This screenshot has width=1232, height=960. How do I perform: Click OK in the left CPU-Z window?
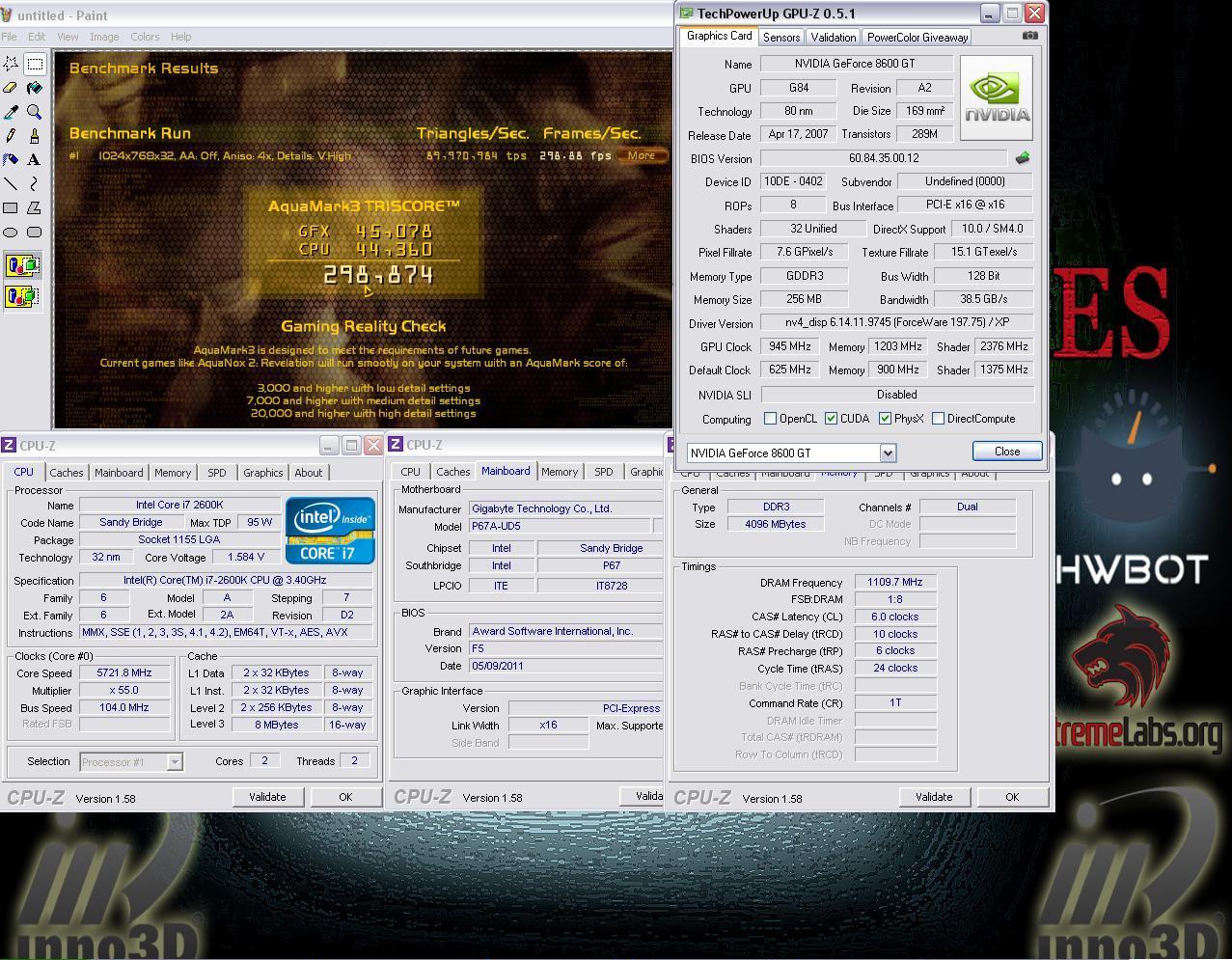click(345, 797)
